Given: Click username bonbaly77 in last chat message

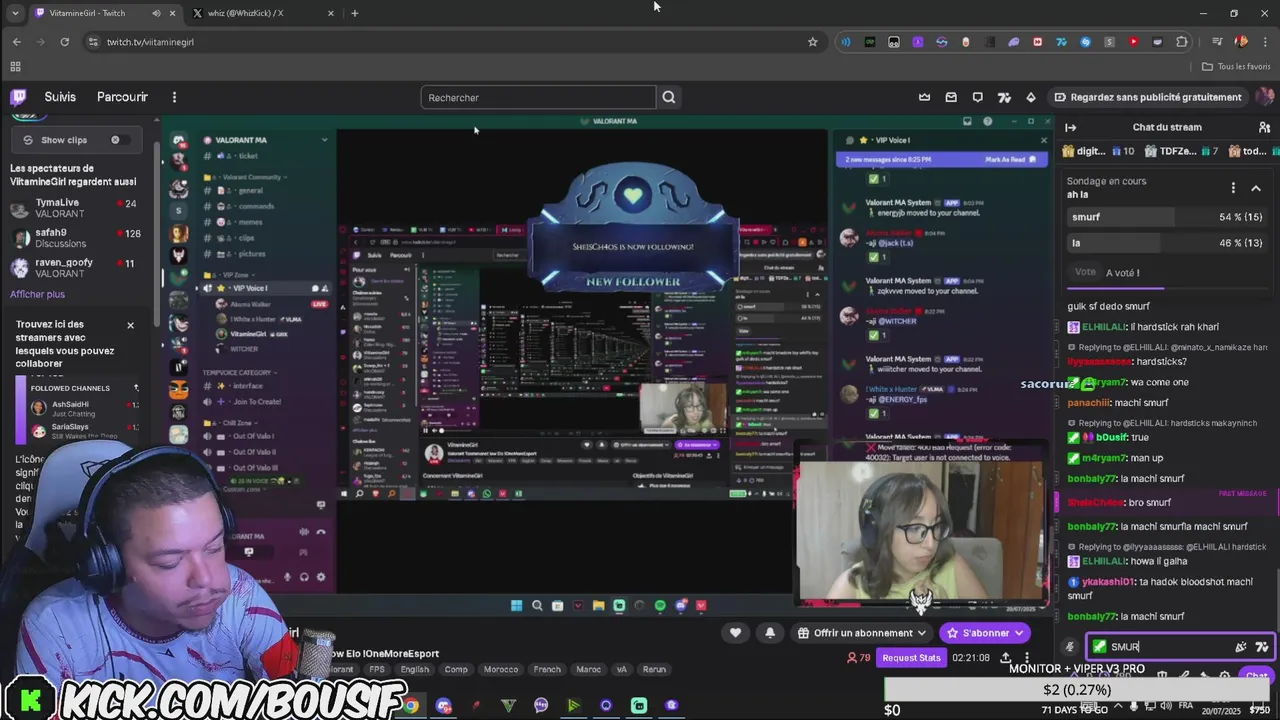Looking at the screenshot, I should tap(1091, 616).
